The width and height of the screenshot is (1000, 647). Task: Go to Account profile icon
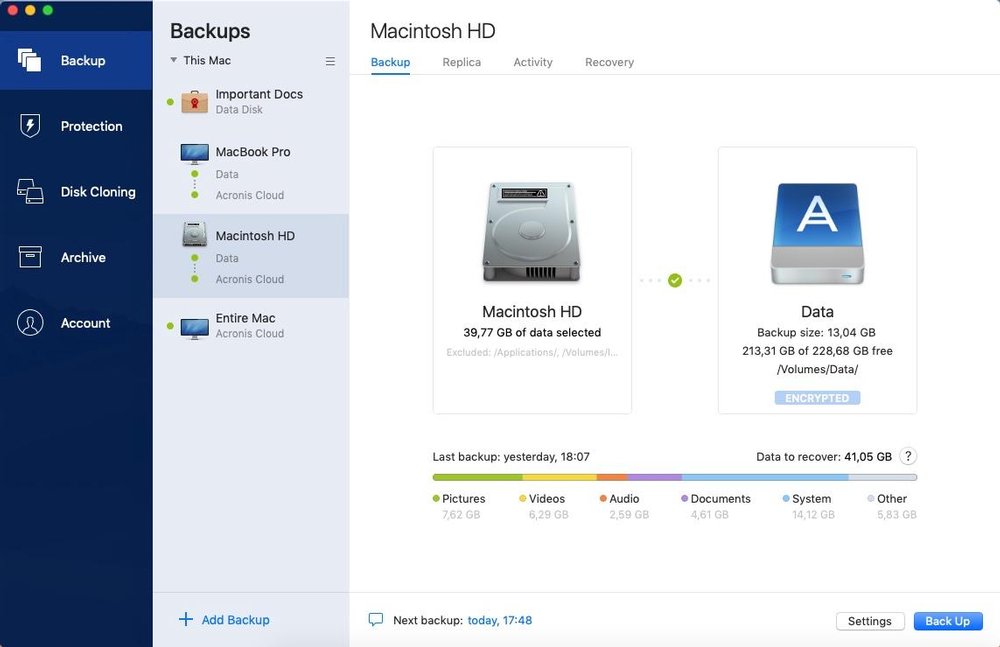click(30, 323)
